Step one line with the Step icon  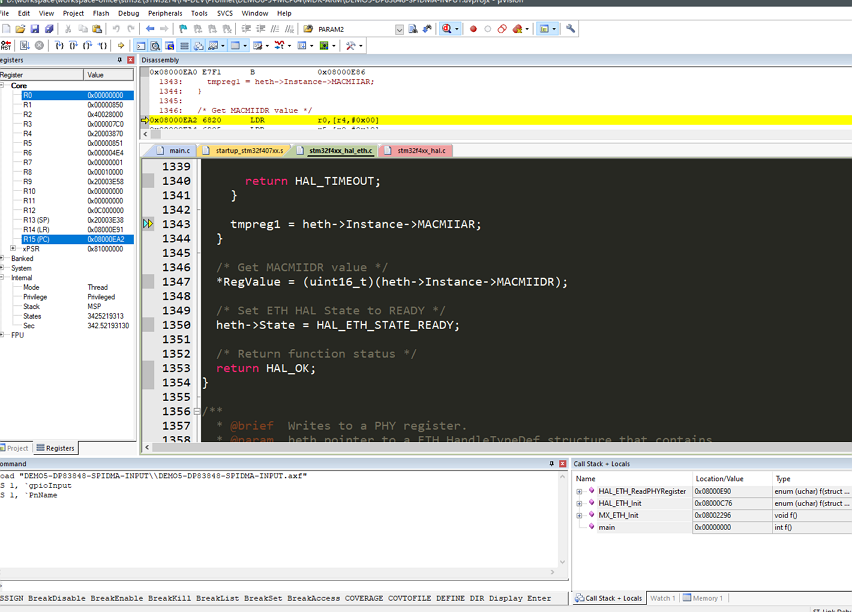59,46
